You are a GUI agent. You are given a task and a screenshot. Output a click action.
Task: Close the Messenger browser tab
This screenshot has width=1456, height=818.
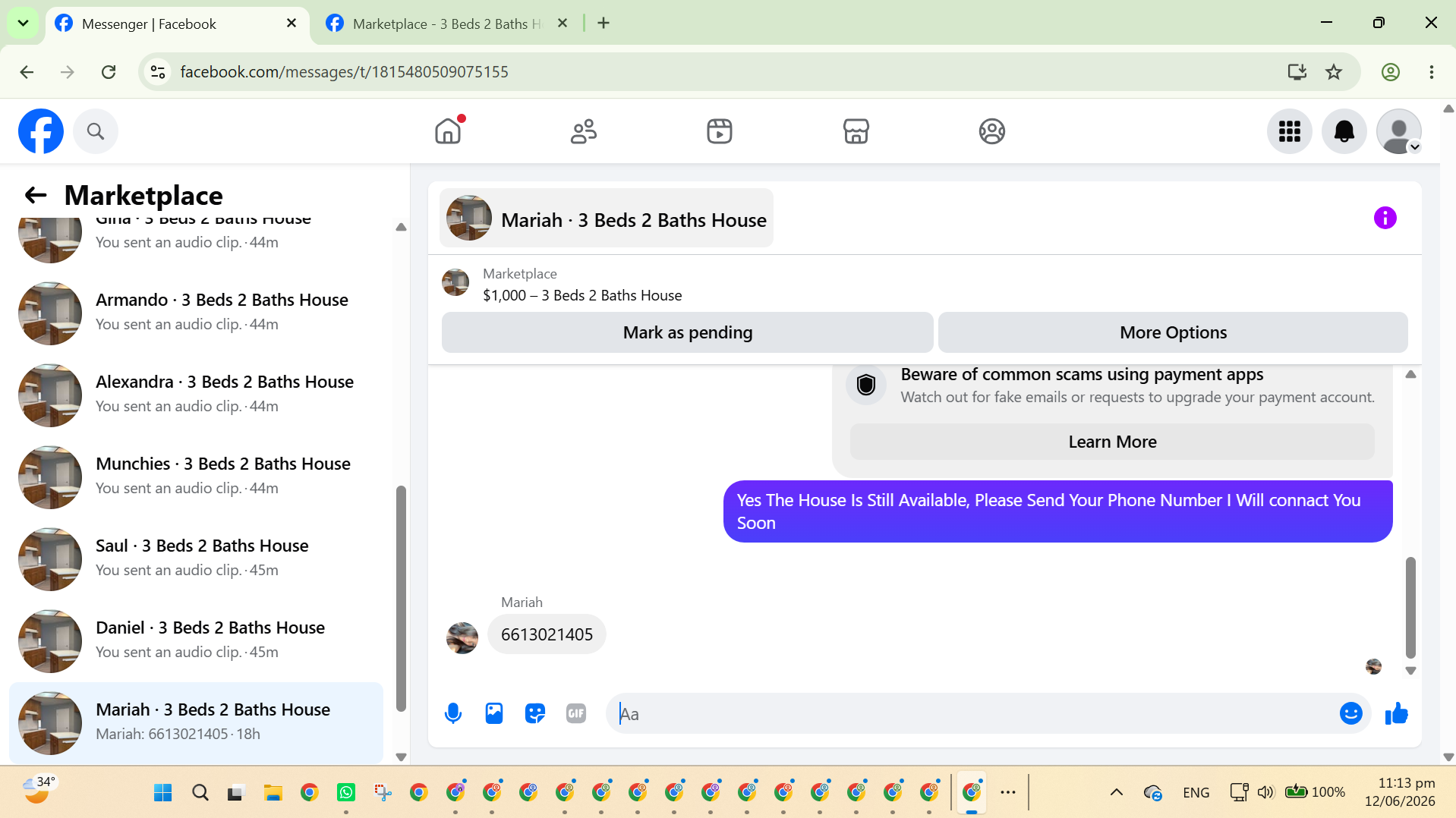tap(292, 24)
